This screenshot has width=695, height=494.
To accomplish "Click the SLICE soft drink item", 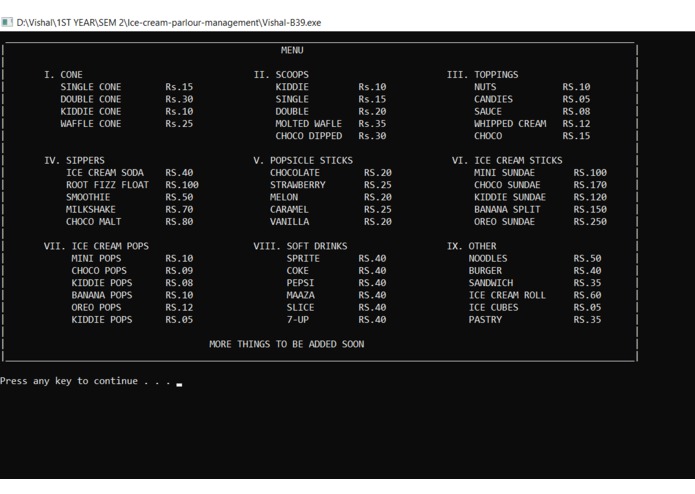I will (301, 307).
